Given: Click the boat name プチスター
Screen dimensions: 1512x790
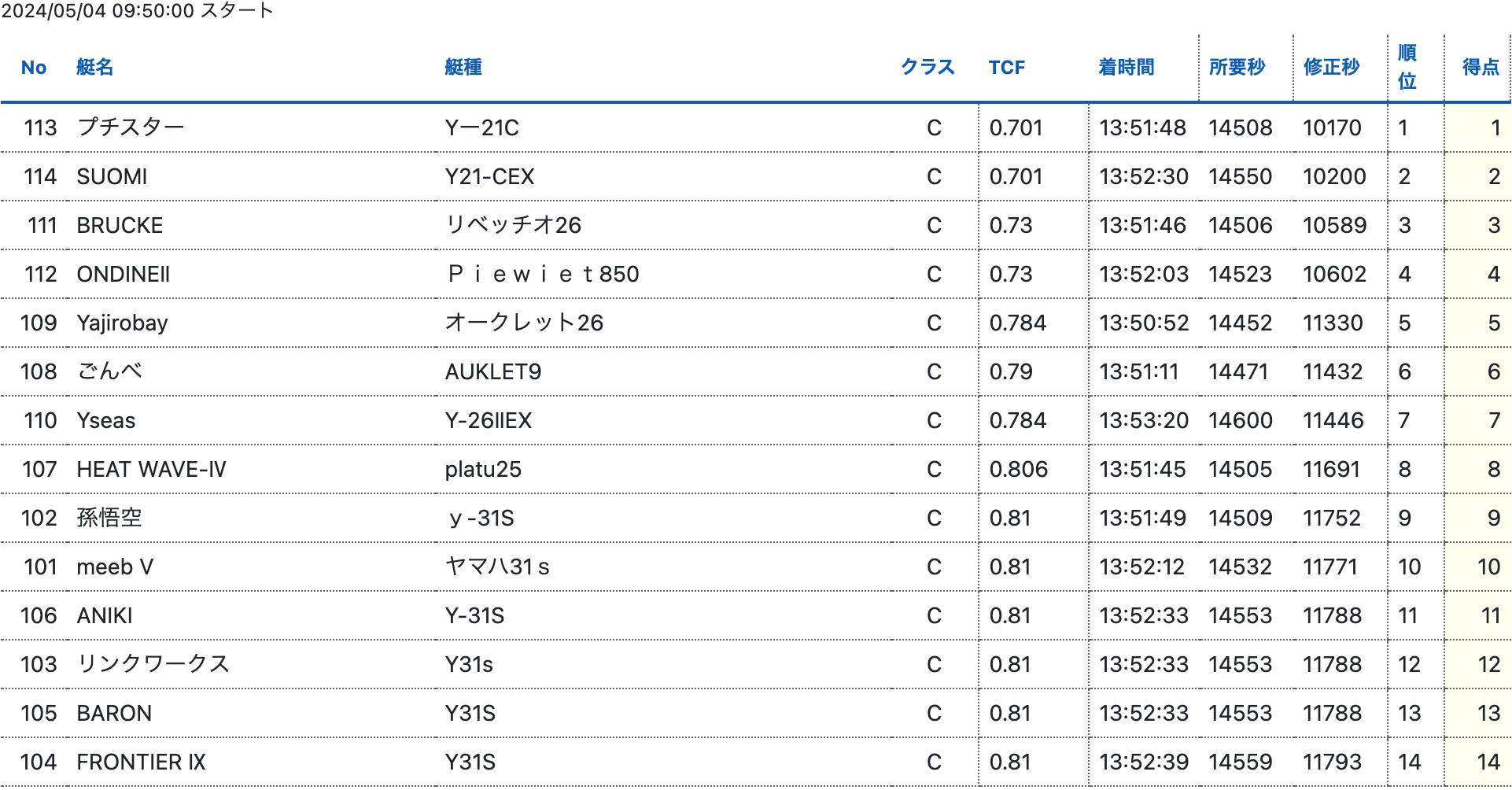Looking at the screenshot, I should click(131, 127).
